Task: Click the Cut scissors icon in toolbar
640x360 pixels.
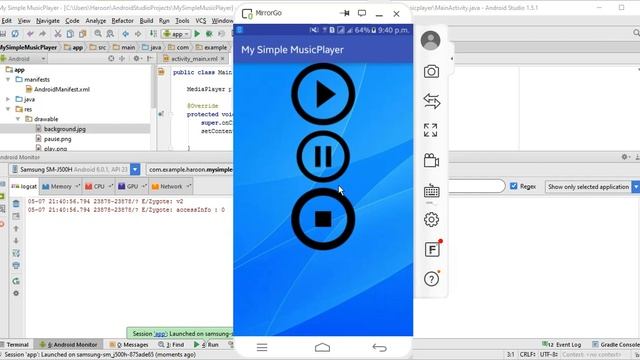Action: tap(58, 34)
